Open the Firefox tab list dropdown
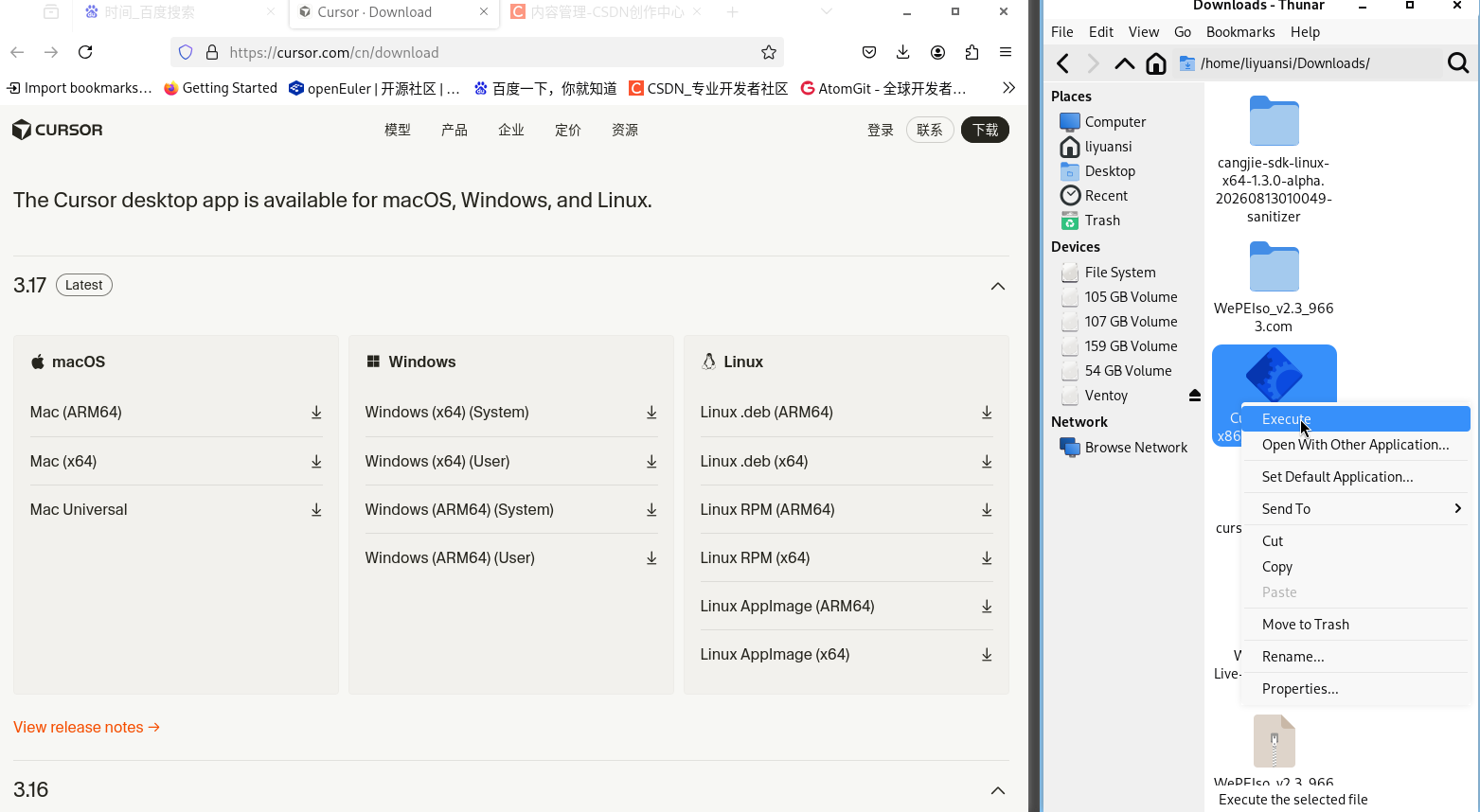Image resolution: width=1480 pixels, height=812 pixels. click(x=827, y=12)
